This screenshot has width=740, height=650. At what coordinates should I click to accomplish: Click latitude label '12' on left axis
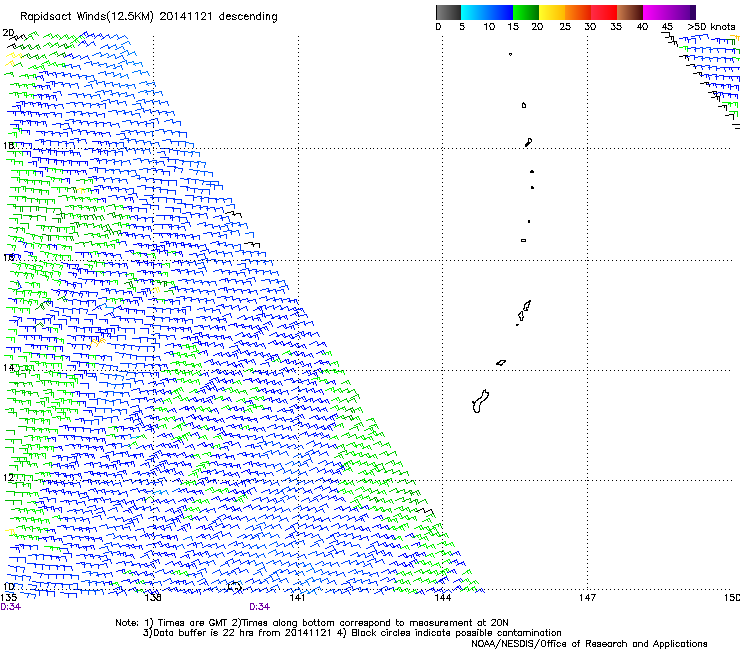tap(8, 478)
